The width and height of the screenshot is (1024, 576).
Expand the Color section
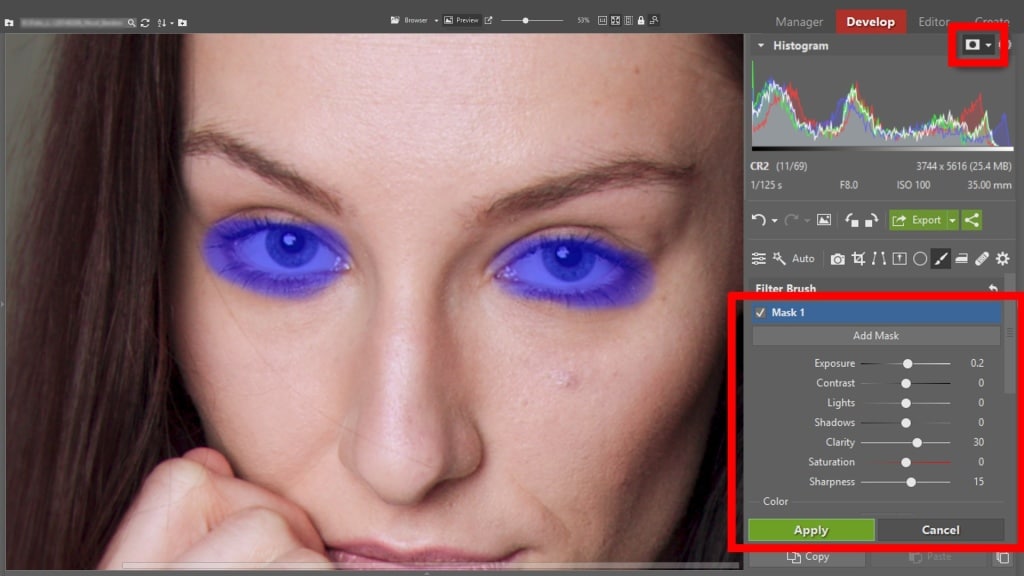[774, 501]
